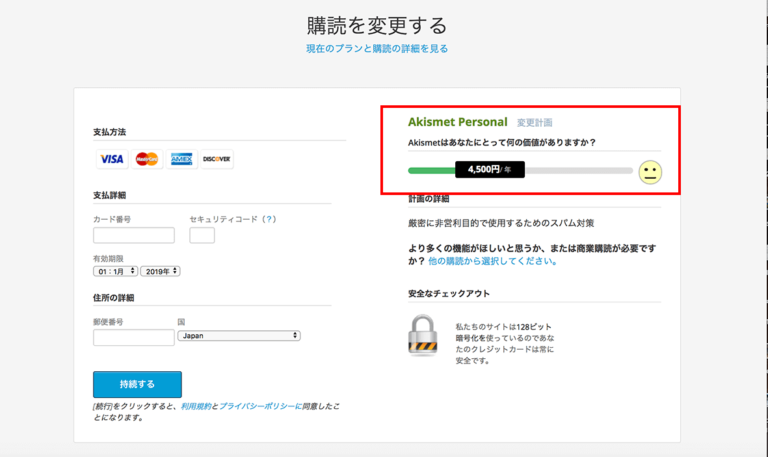Screen dimensions: 768x457
Task: Click the 購読を変更する page heading
Action: click(377, 25)
